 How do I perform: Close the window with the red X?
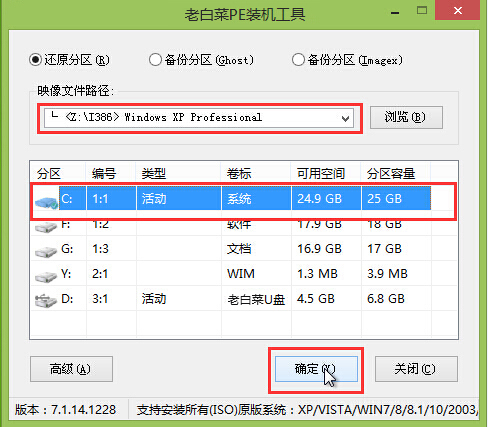458,10
